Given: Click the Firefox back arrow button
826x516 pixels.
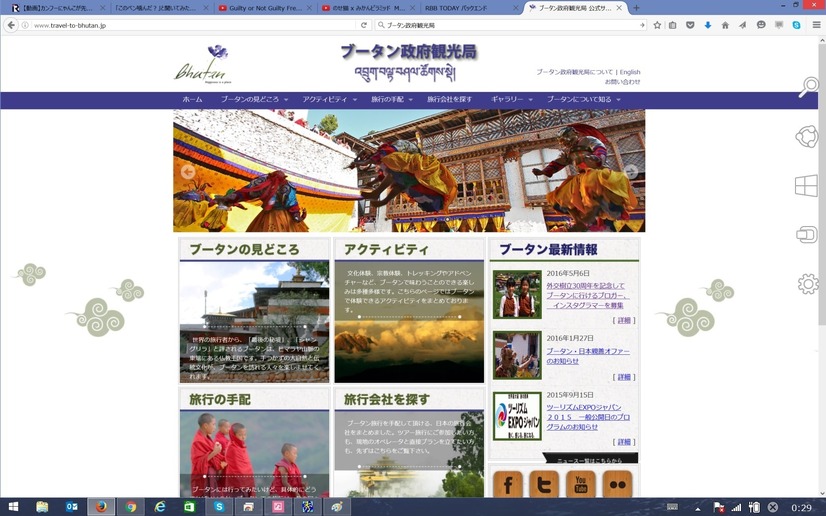Looking at the screenshot, I should coord(11,25).
